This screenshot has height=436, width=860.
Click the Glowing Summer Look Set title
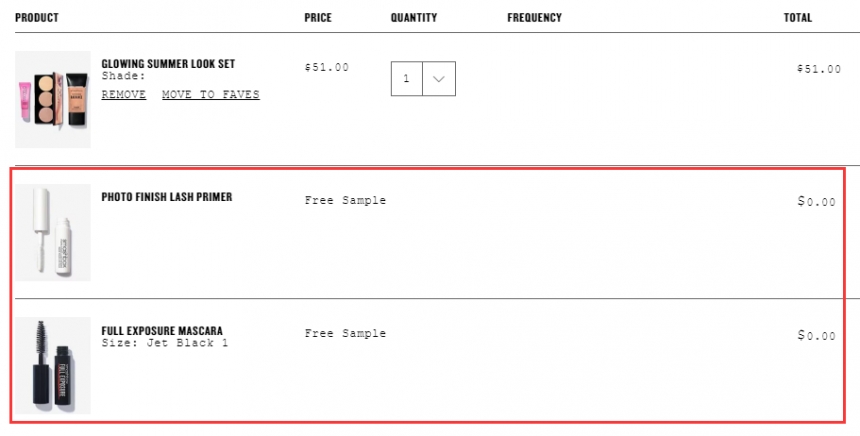(168, 64)
